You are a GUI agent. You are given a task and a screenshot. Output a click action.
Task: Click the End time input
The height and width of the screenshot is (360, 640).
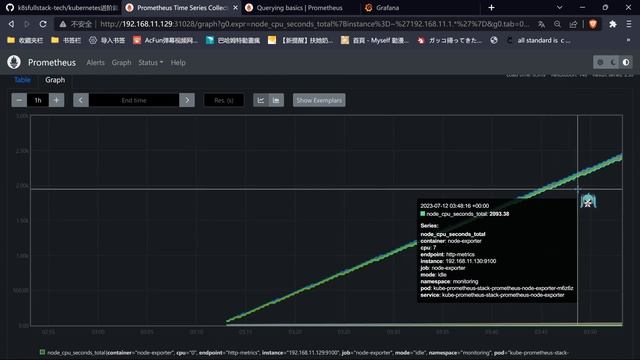click(x=134, y=100)
